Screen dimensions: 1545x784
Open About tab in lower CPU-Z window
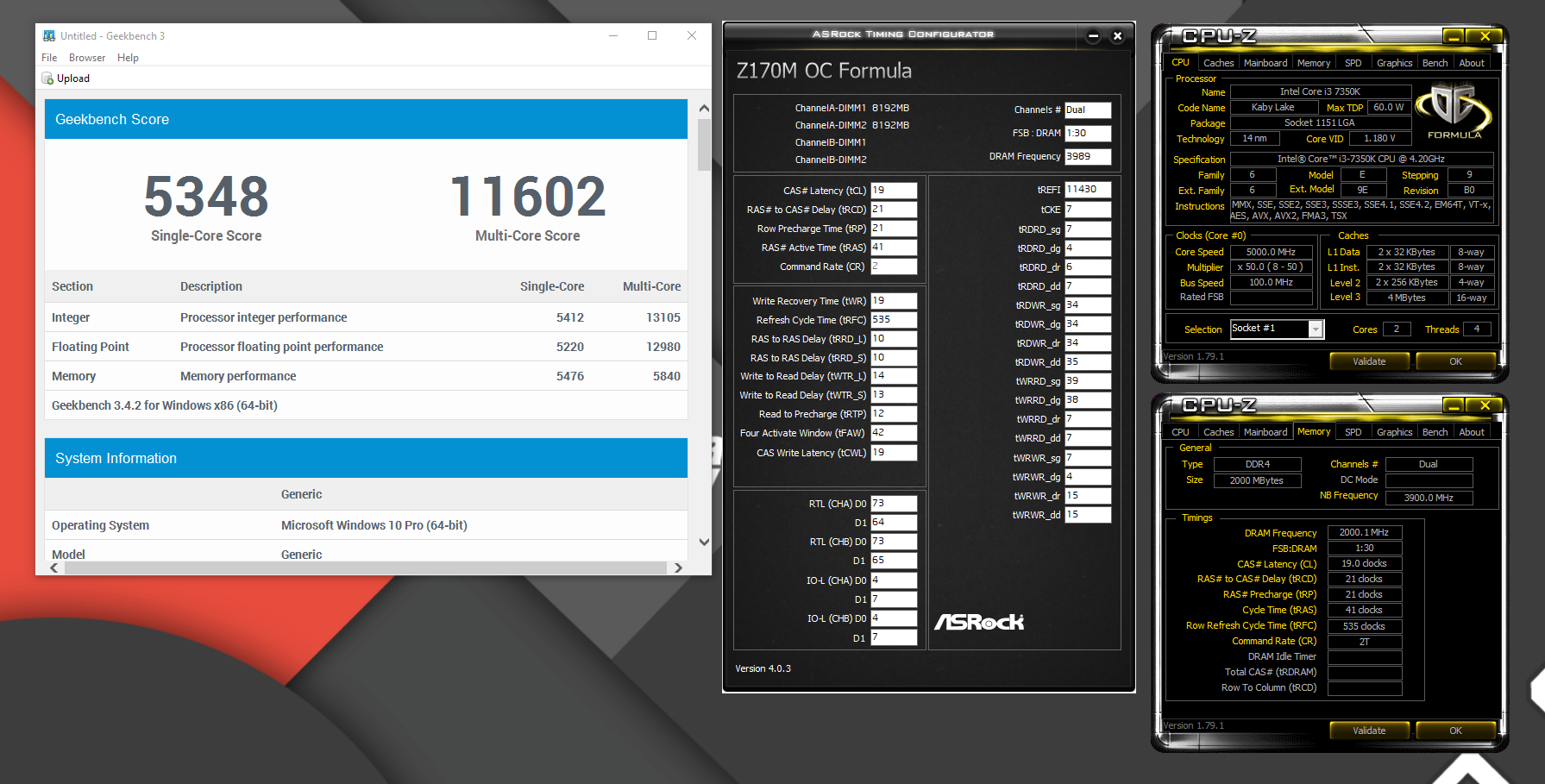pyautogui.click(x=1472, y=432)
